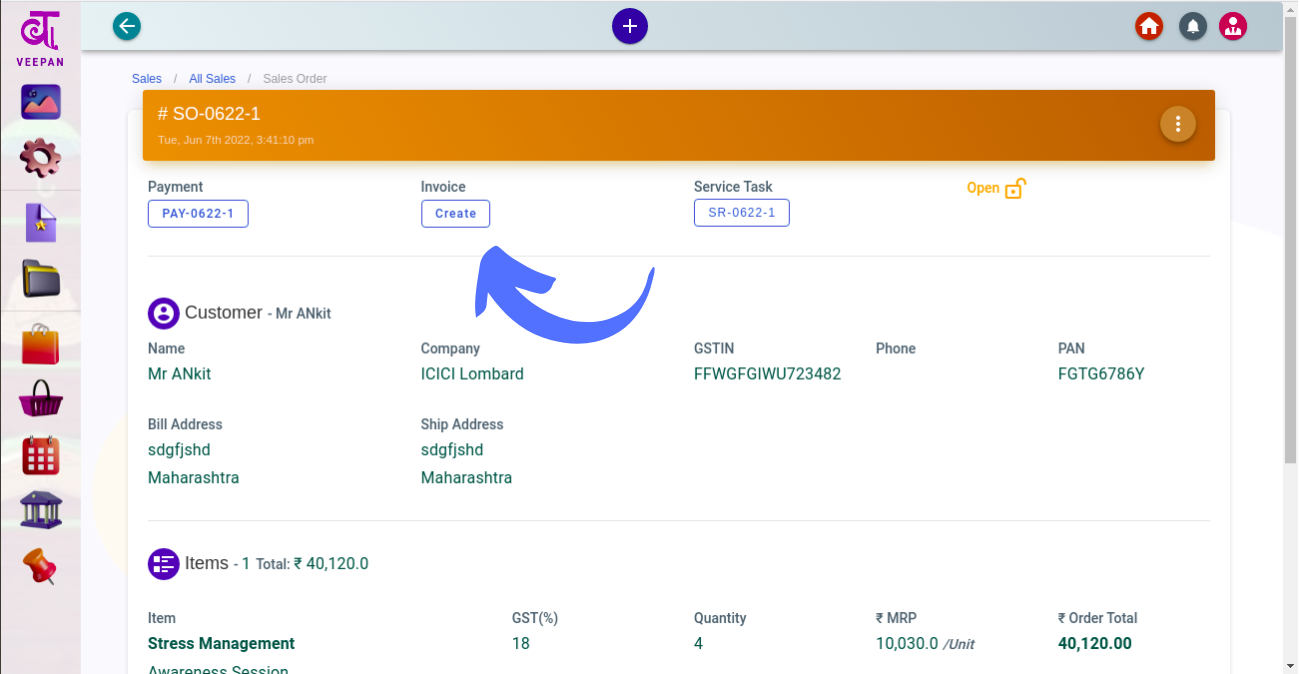
Task: Open settings gear in sidebar
Action: click(x=40, y=157)
